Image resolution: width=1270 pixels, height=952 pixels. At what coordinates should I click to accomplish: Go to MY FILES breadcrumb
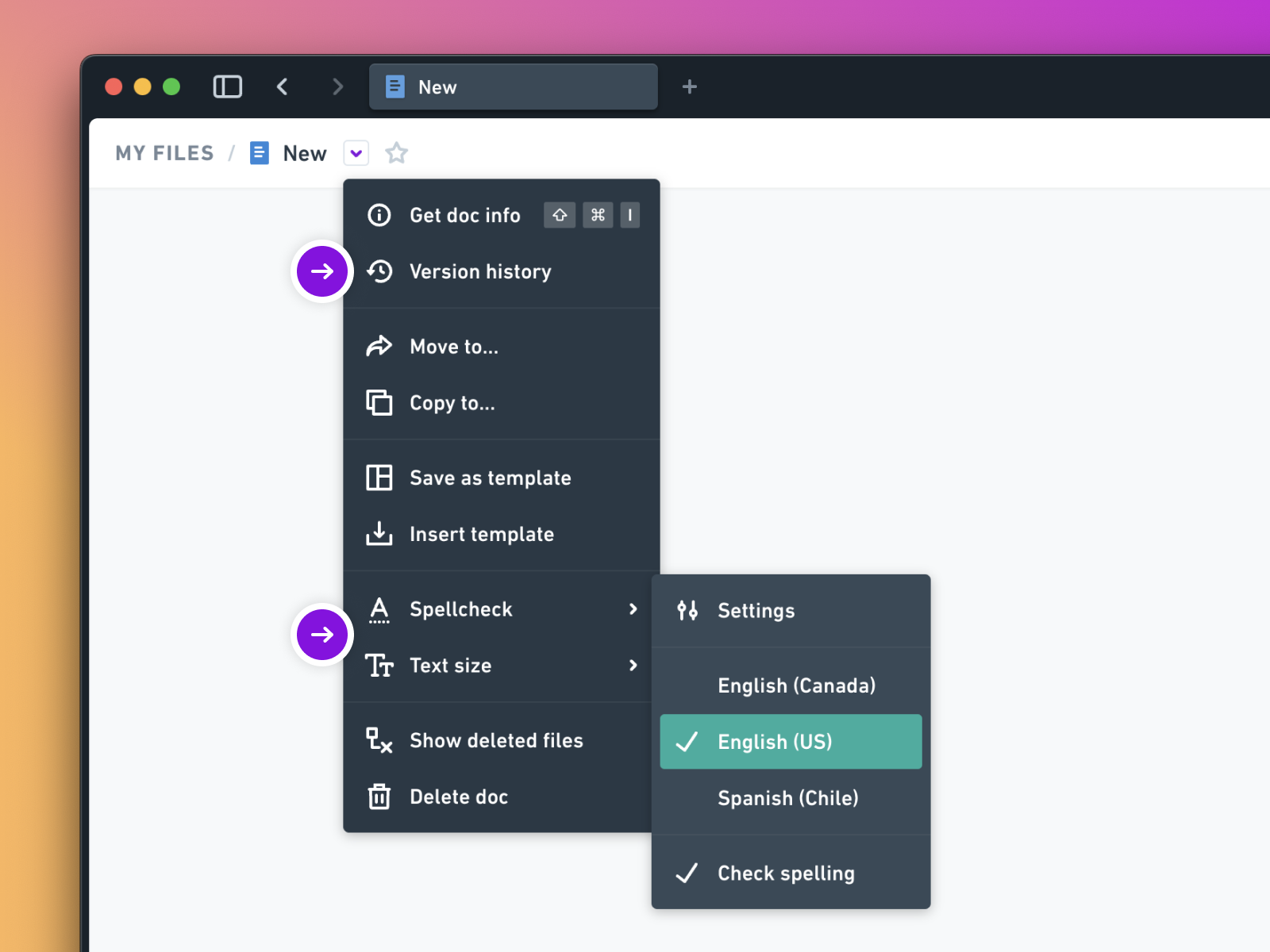(164, 153)
